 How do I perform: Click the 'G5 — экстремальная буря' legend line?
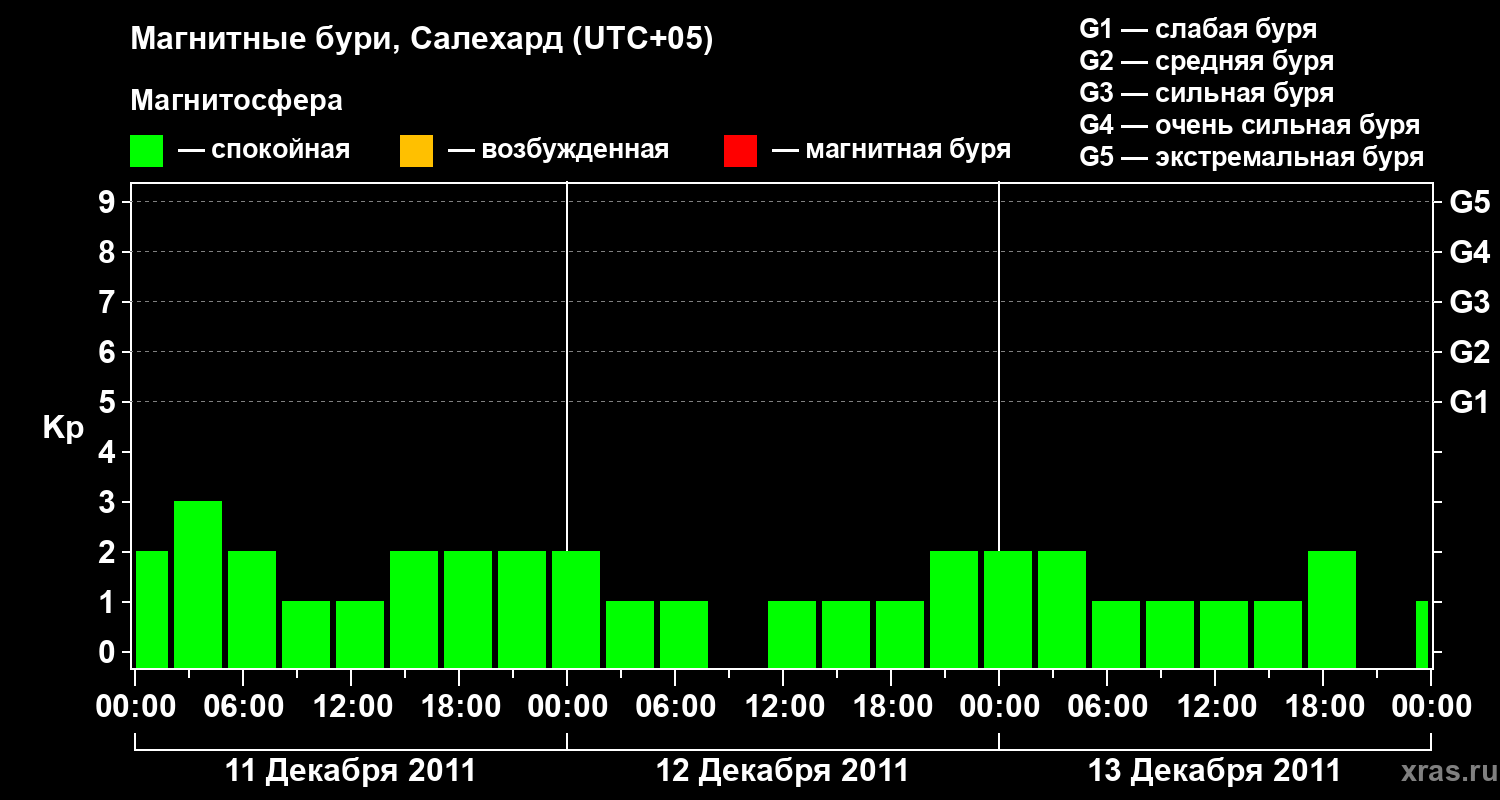1251,157
